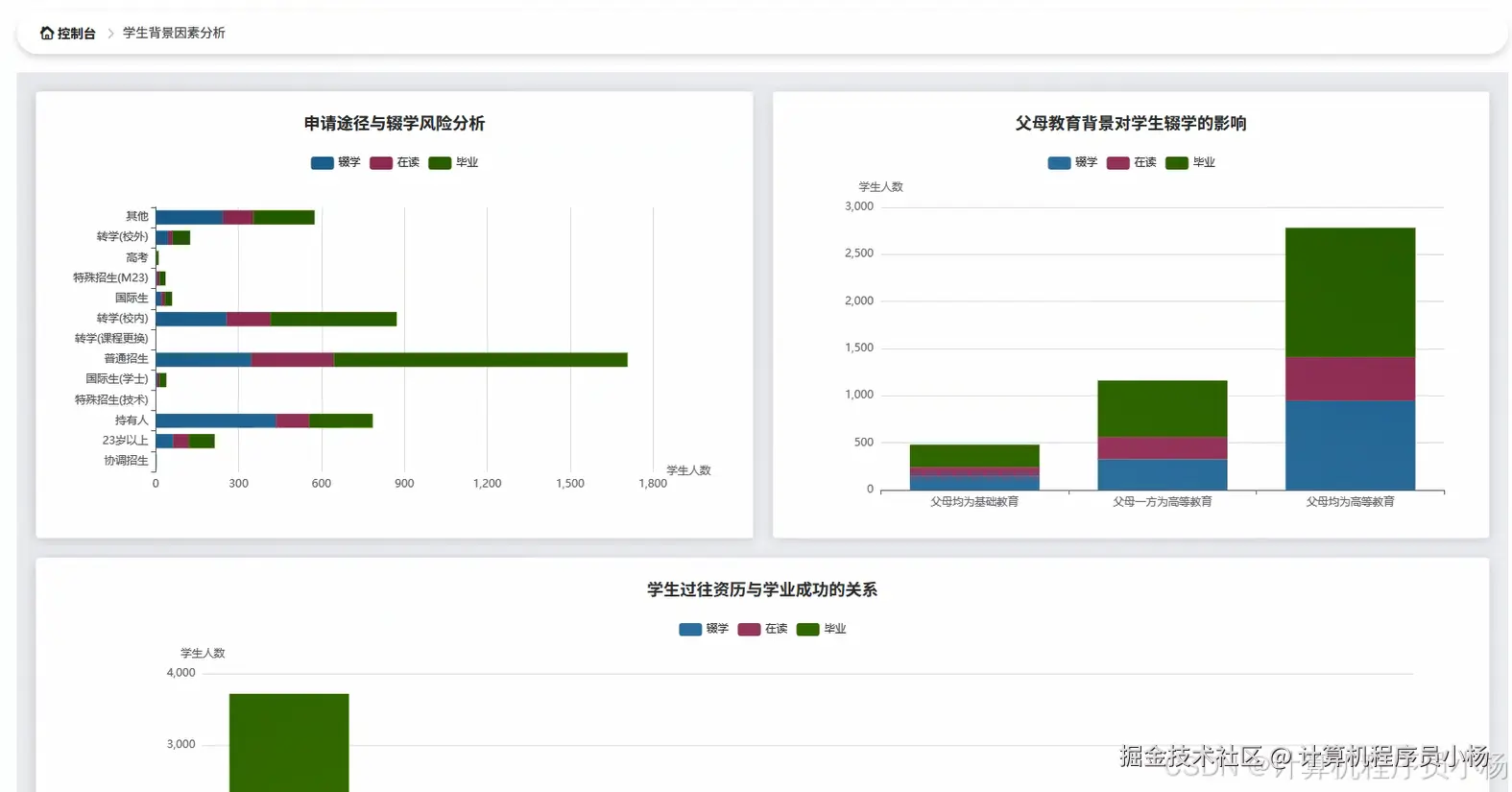The width and height of the screenshot is (1512, 792).
Task: Click the 协调招生 axis label
Action: coord(127,461)
